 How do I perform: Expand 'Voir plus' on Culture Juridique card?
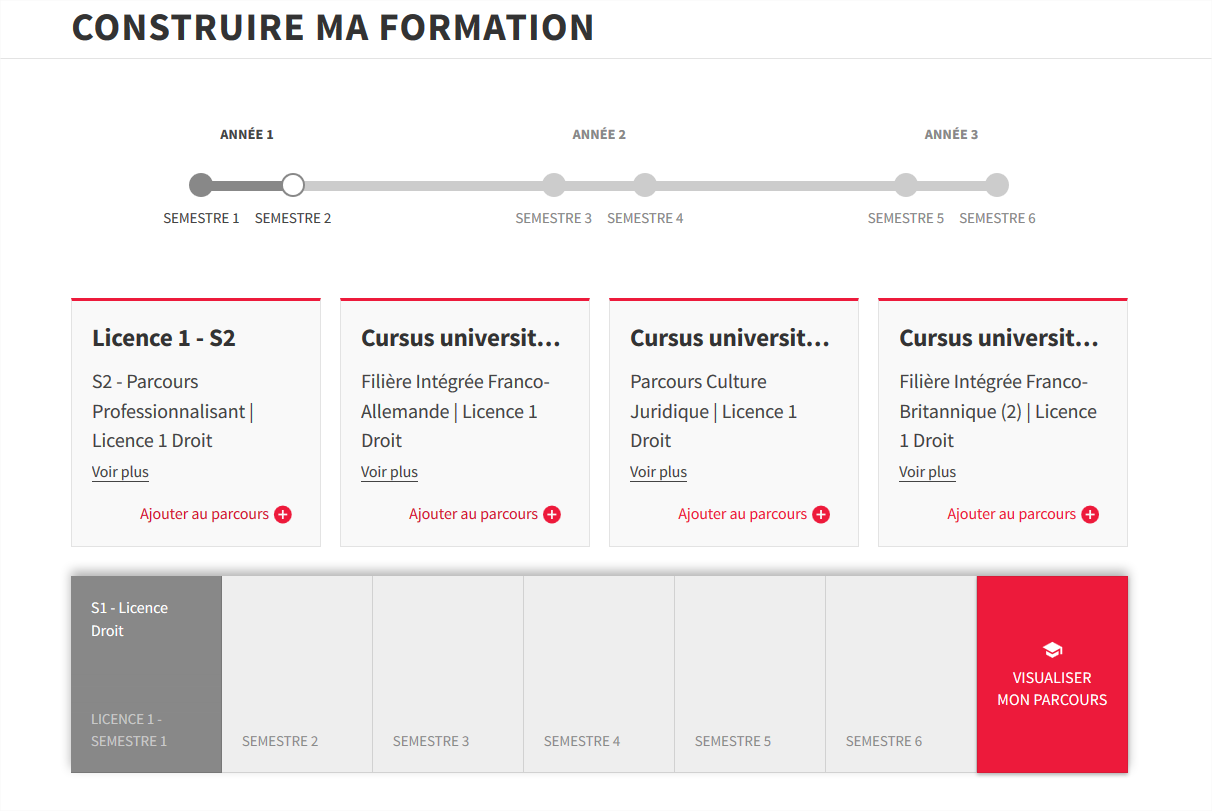[658, 472]
